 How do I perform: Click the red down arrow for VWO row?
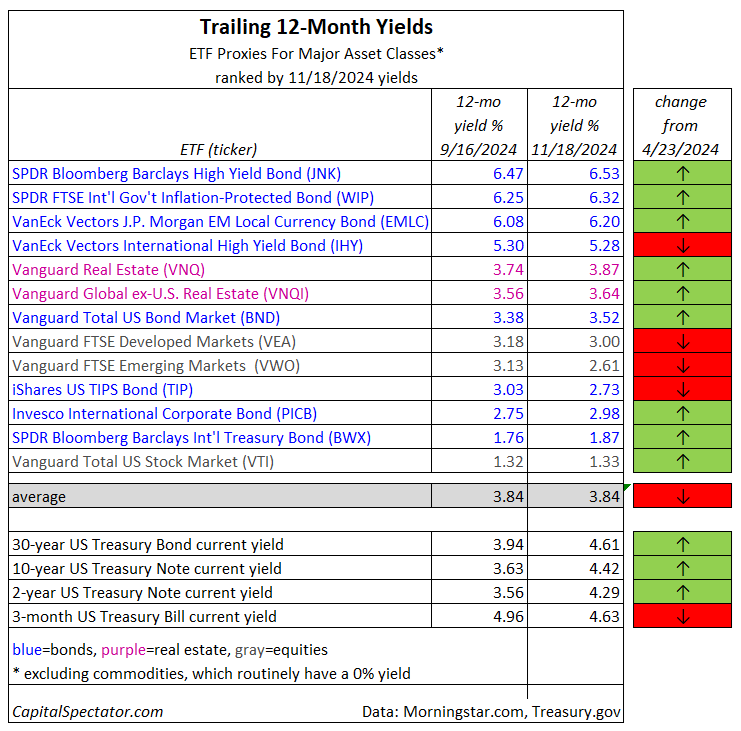coord(683,366)
